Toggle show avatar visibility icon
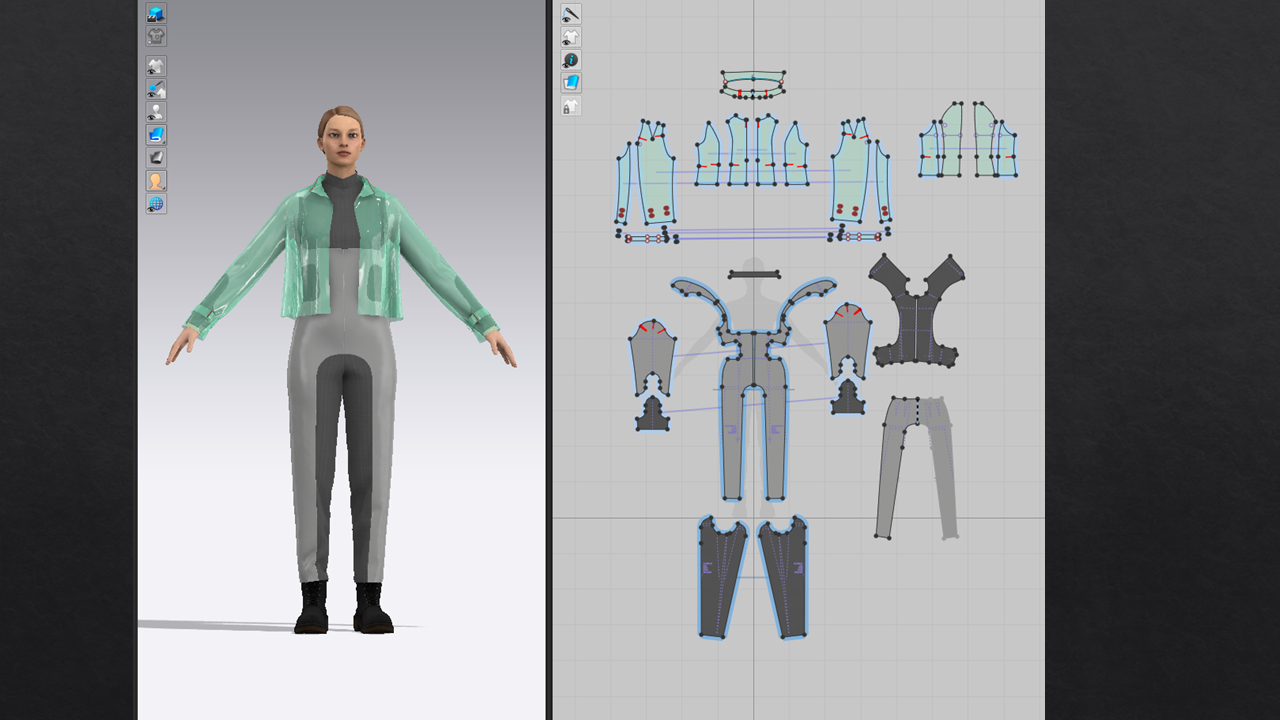The width and height of the screenshot is (1280, 720). point(156,112)
